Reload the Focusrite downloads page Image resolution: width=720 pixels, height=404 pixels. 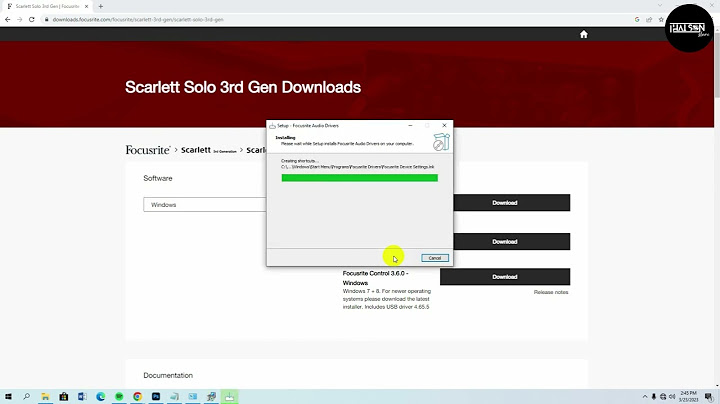[32, 19]
